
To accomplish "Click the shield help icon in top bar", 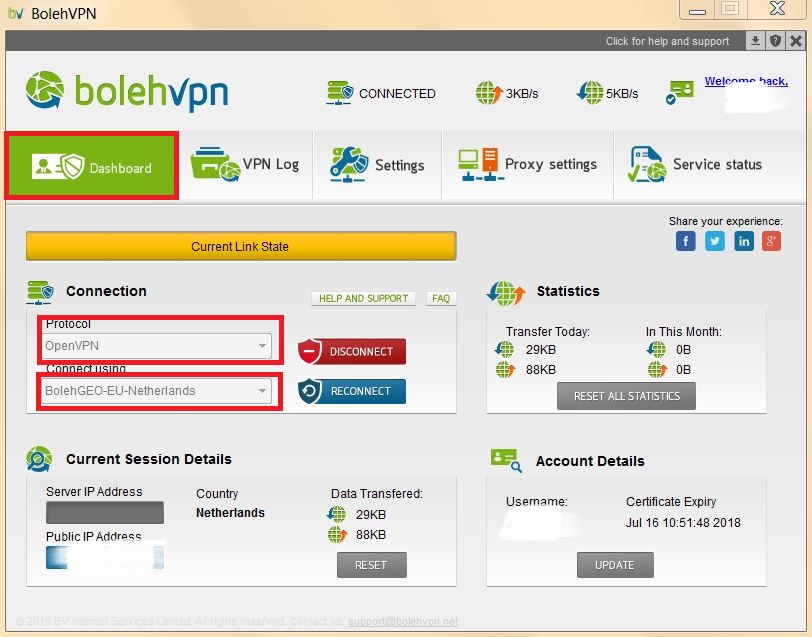I will 775,40.
